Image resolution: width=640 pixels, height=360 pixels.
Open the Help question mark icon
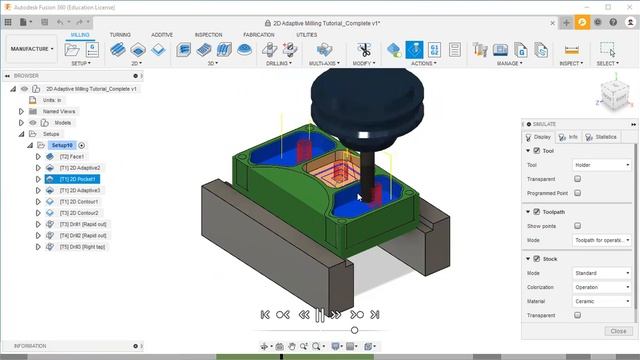(613, 22)
